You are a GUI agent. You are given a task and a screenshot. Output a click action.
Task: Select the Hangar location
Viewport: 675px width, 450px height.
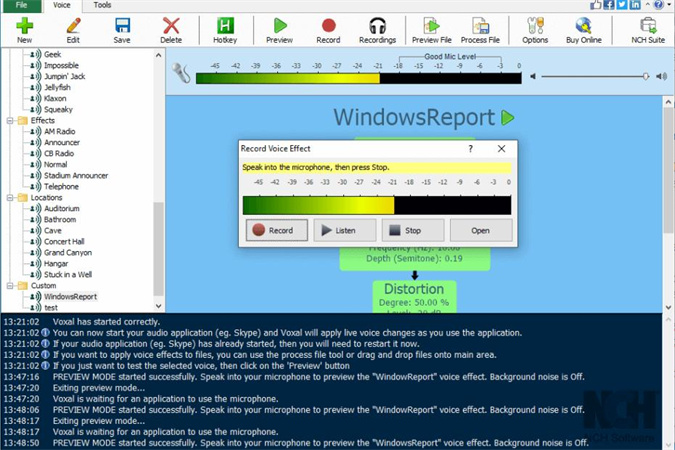pyautogui.click(x=56, y=264)
